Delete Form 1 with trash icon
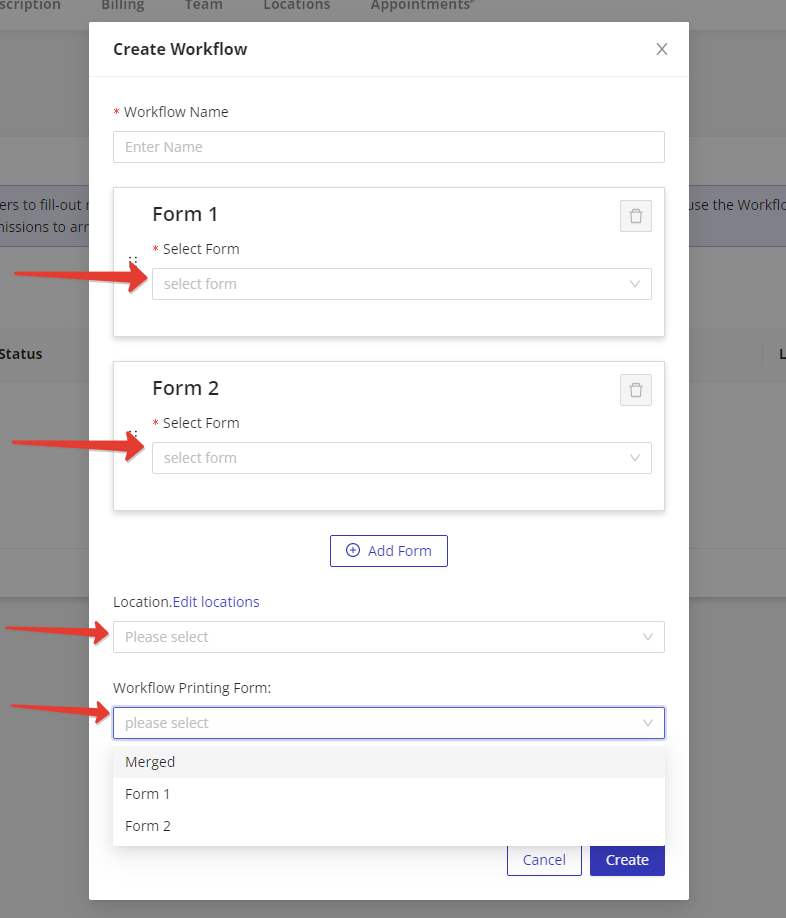This screenshot has width=786, height=918. (x=636, y=216)
